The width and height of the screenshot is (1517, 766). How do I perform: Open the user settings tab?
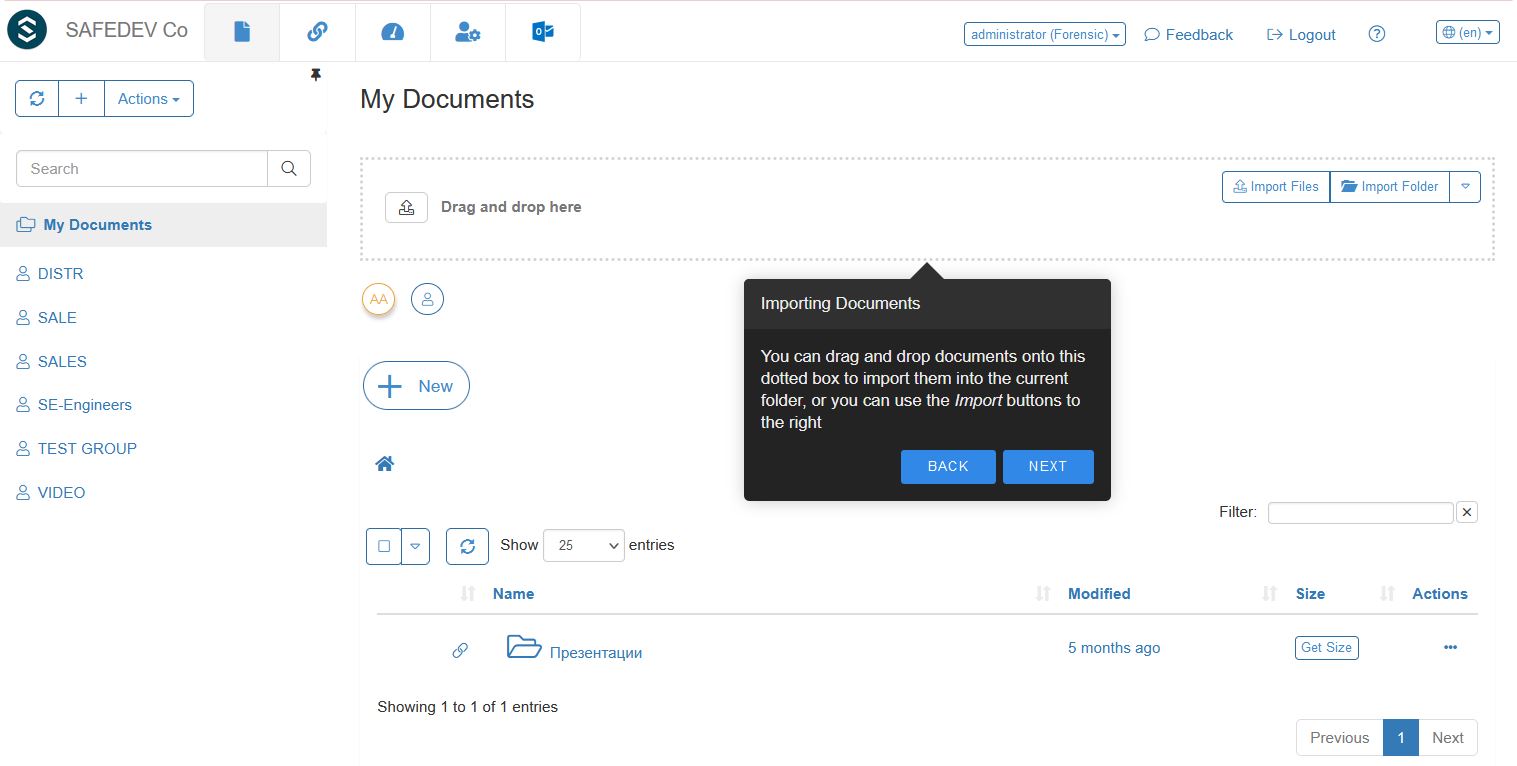point(468,32)
